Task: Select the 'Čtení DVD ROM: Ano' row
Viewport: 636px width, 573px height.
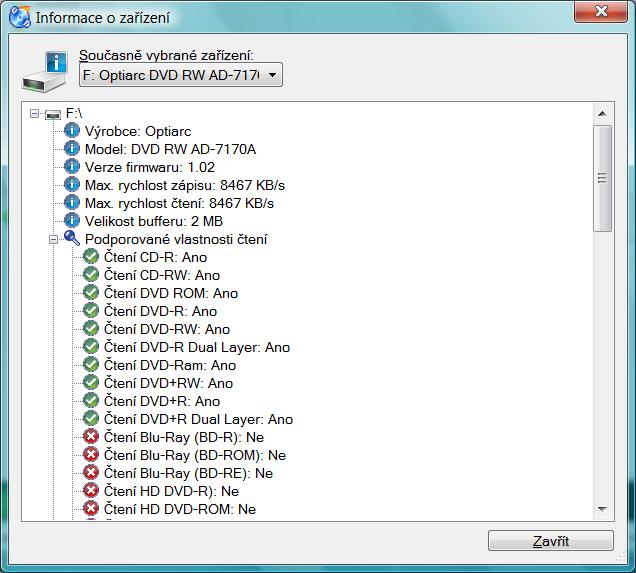Action: 171,293
